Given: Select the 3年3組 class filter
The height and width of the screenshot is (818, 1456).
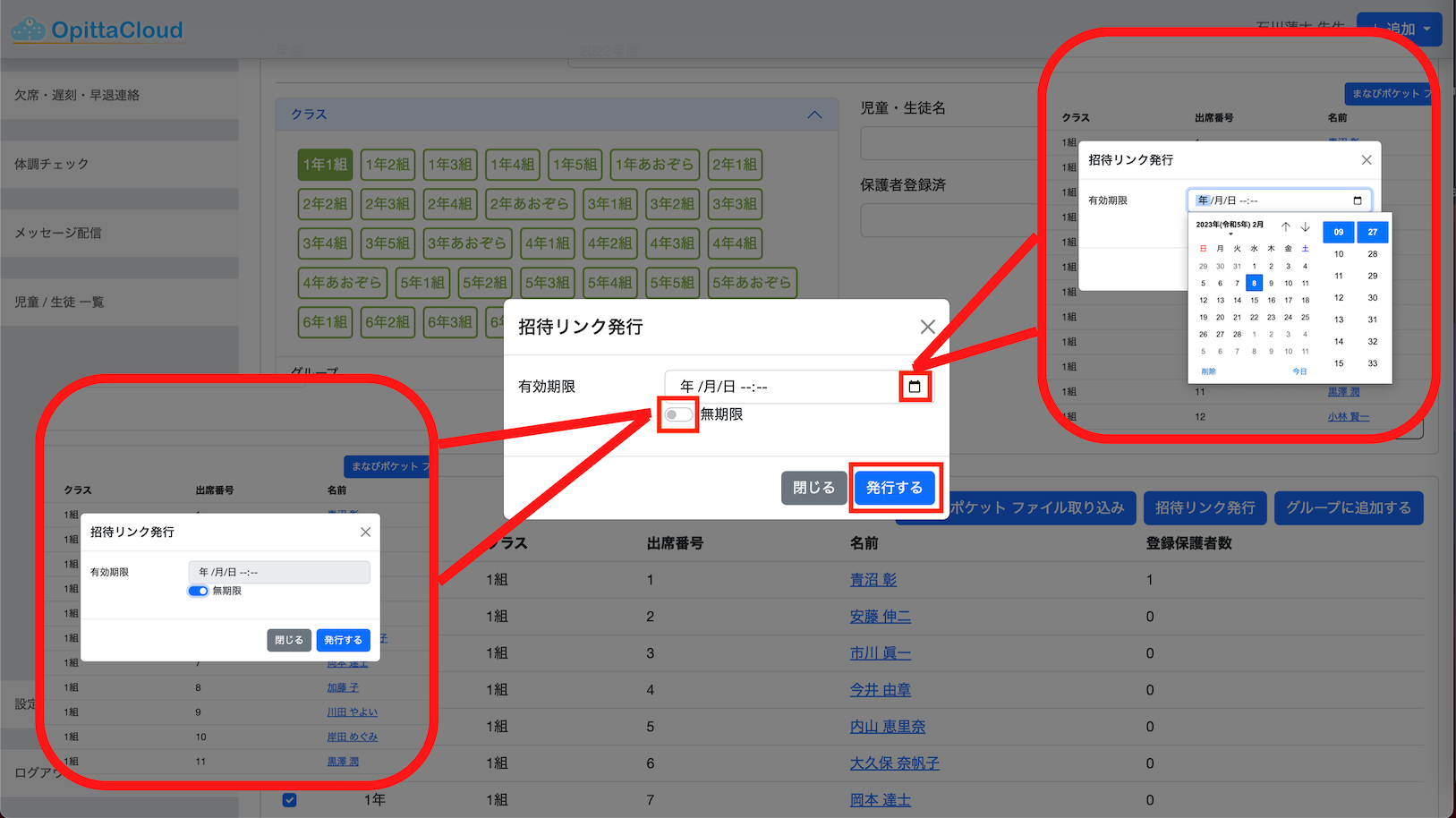Looking at the screenshot, I should pos(735,204).
